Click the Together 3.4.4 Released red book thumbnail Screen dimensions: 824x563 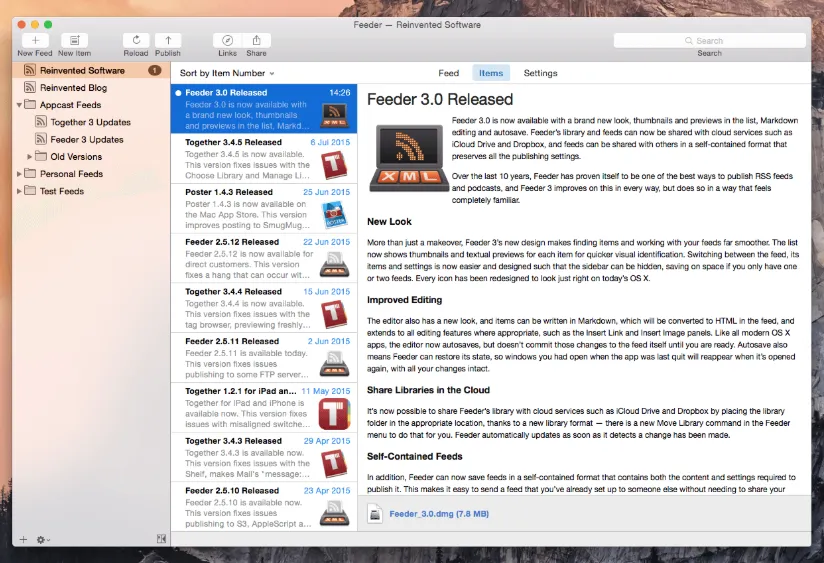(x=334, y=314)
